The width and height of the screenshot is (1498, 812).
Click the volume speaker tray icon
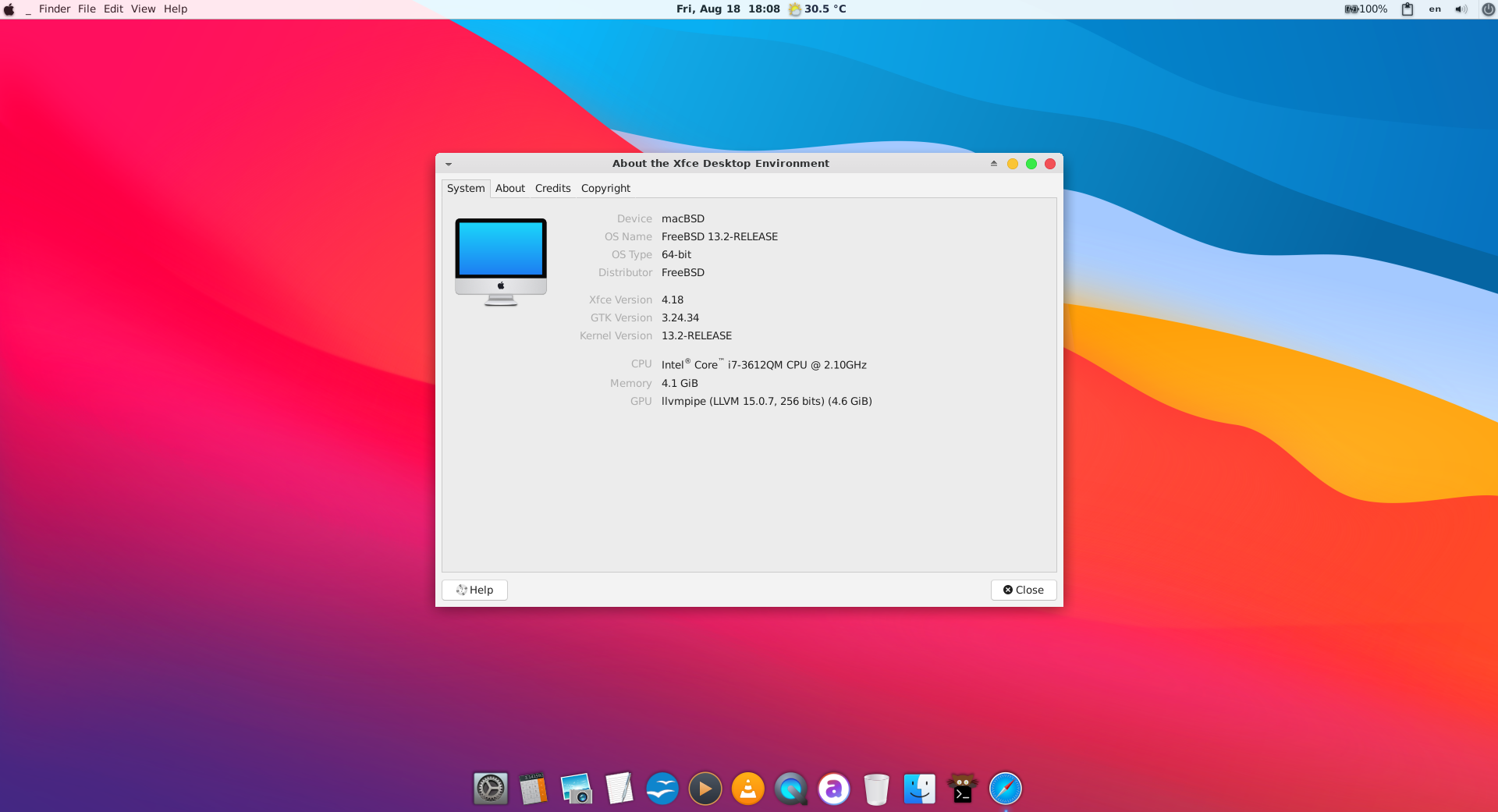[x=1461, y=9]
